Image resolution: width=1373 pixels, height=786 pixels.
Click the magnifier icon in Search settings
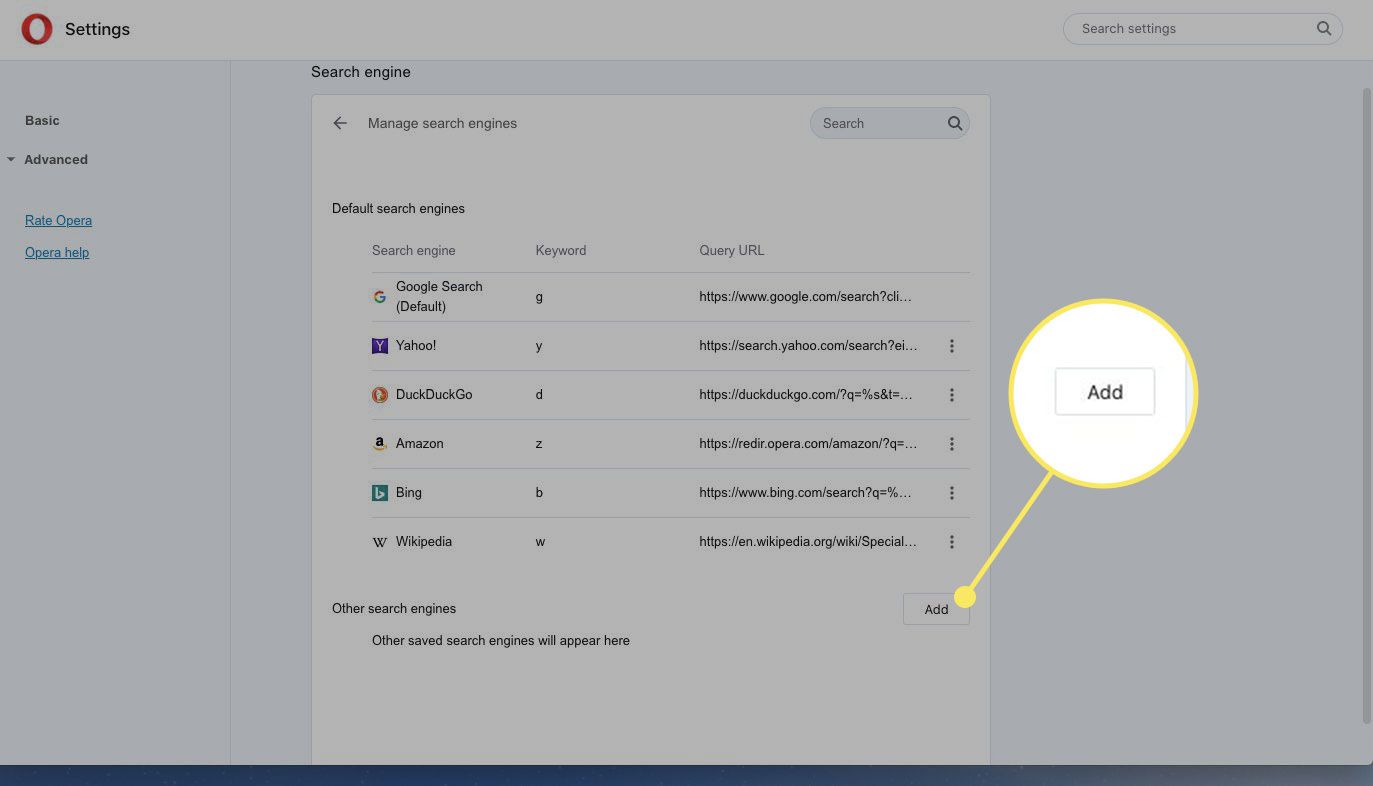pos(1324,28)
